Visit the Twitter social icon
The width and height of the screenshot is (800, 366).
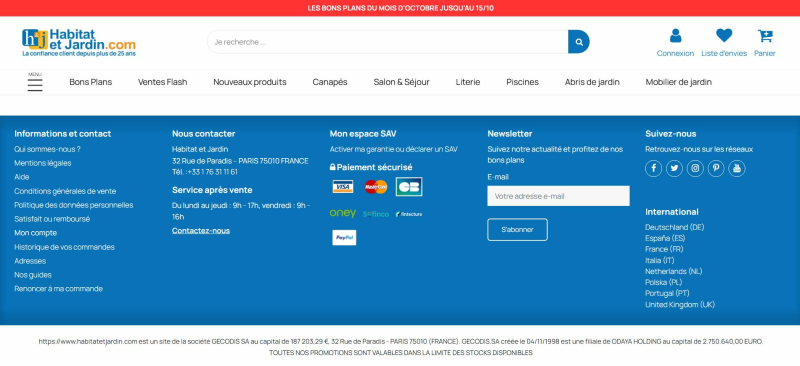click(x=674, y=168)
